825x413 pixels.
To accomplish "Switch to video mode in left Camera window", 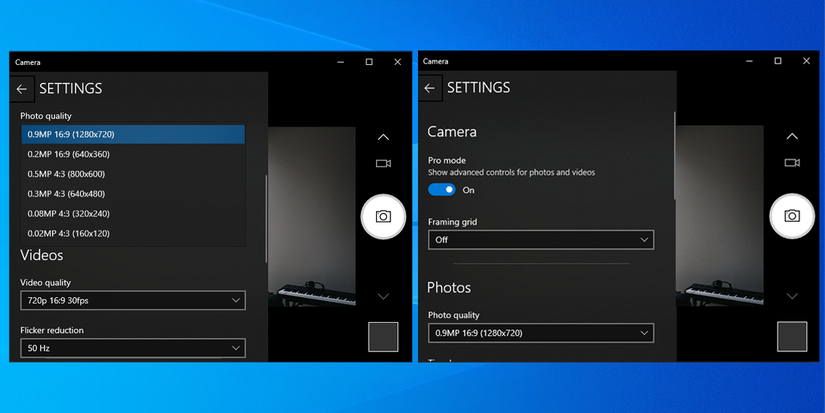I will pos(383,164).
